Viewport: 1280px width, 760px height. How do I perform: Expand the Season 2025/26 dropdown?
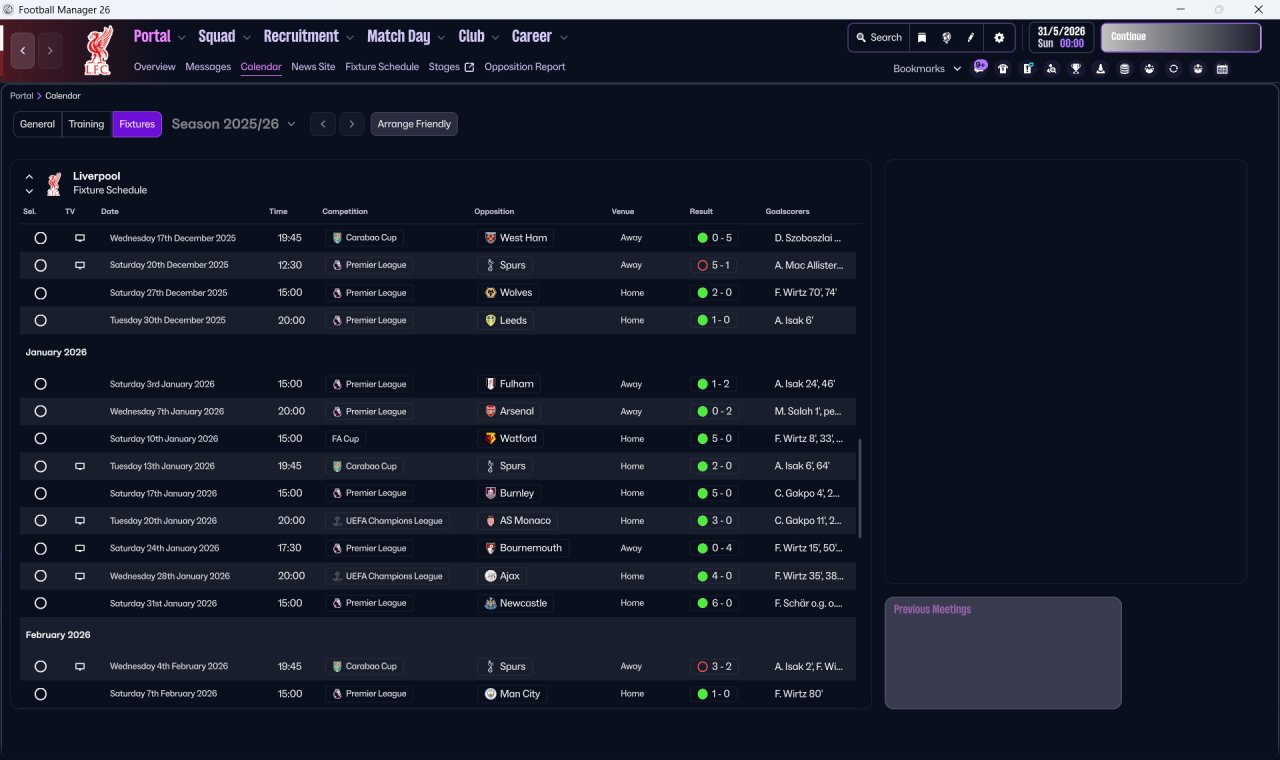234,124
